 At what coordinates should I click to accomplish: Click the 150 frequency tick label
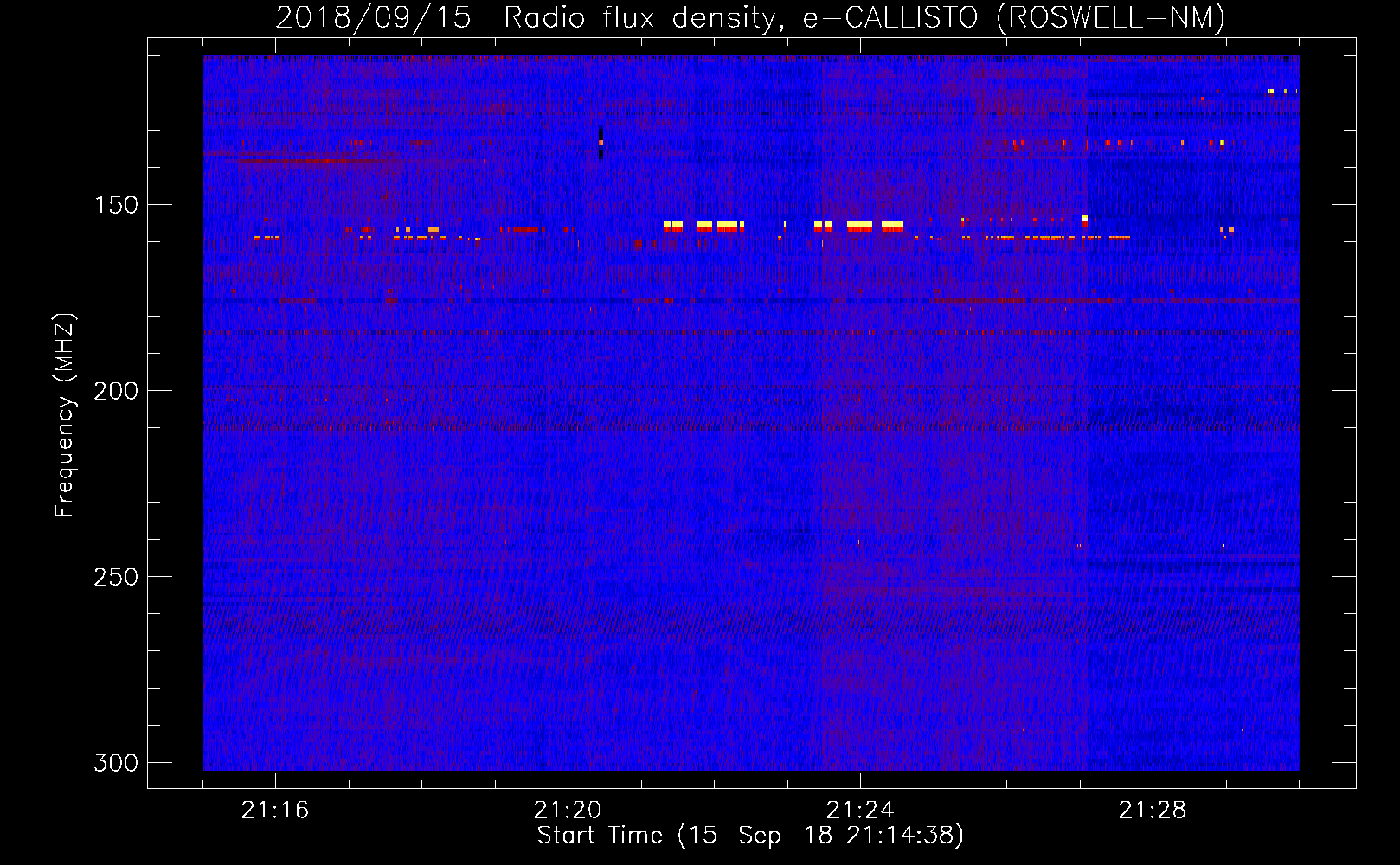pos(116,205)
